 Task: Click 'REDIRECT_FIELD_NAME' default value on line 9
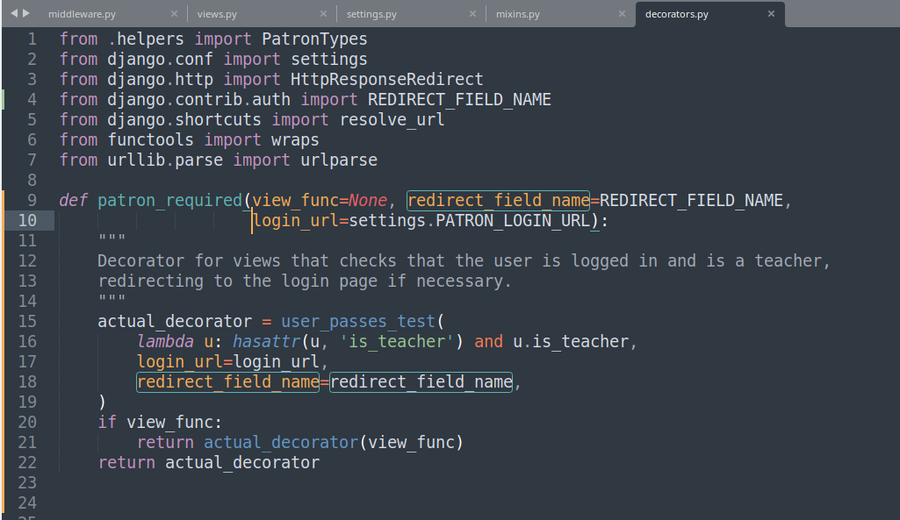click(x=691, y=201)
